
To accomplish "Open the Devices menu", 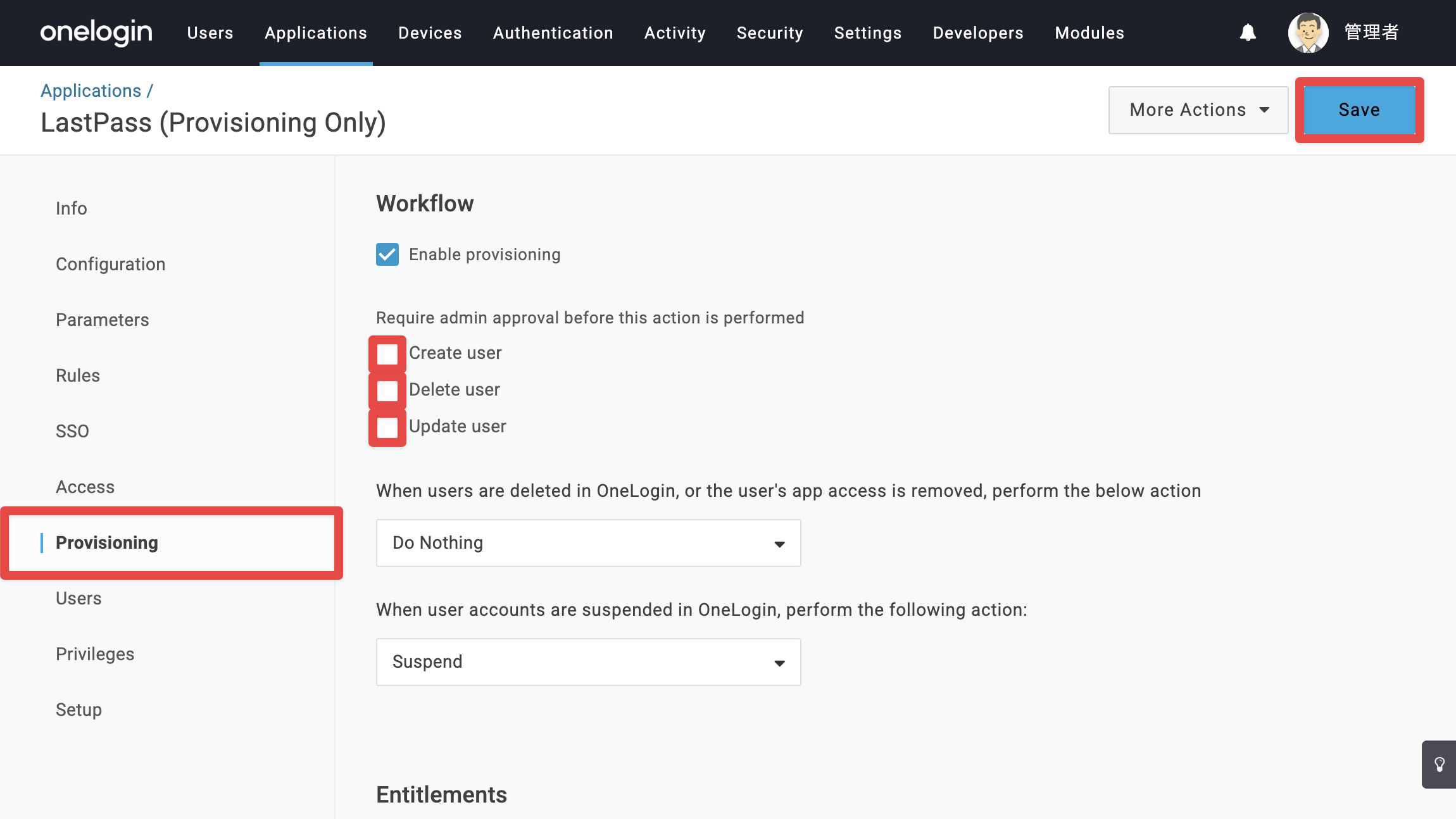I will pyautogui.click(x=430, y=33).
